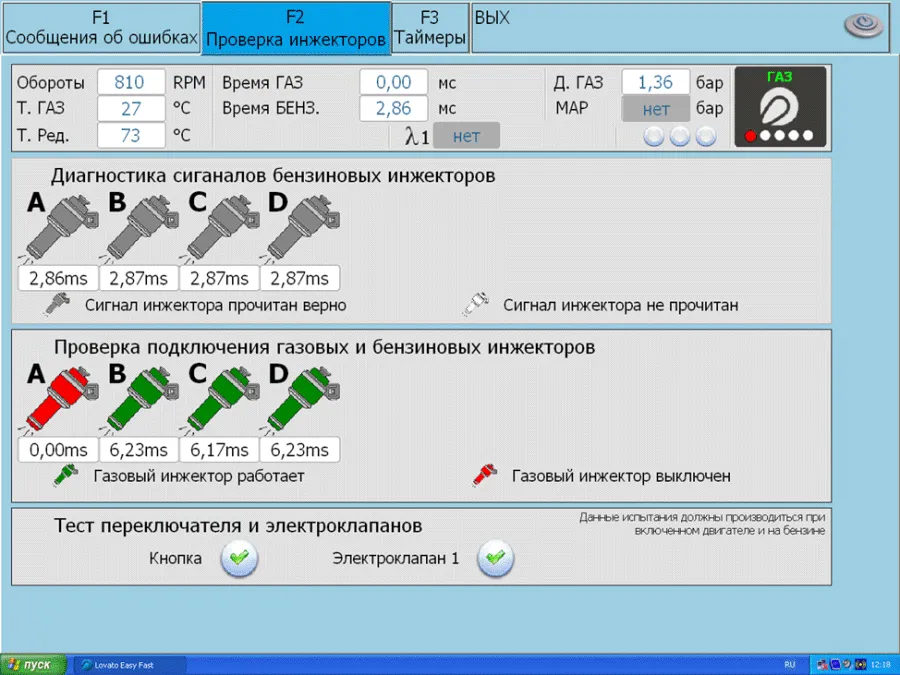900x675 pixels.
Task: Select the ВЫХ exit tab
Action: (680, 28)
